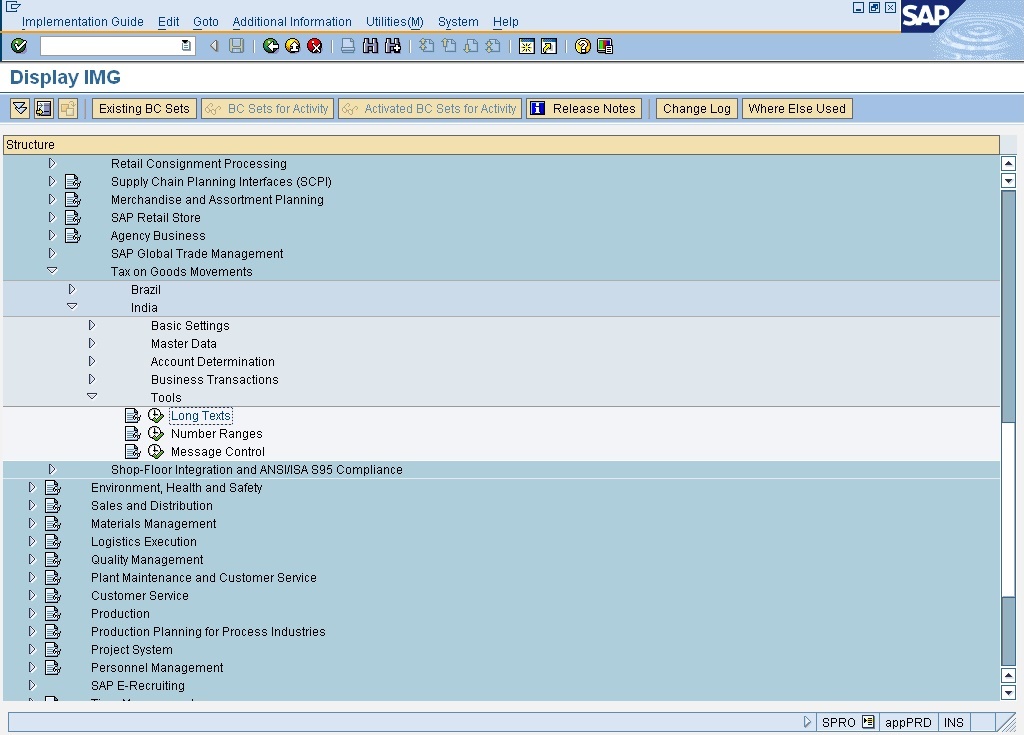
Task: Click the green Back arrow icon
Action: click(x=270, y=46)
